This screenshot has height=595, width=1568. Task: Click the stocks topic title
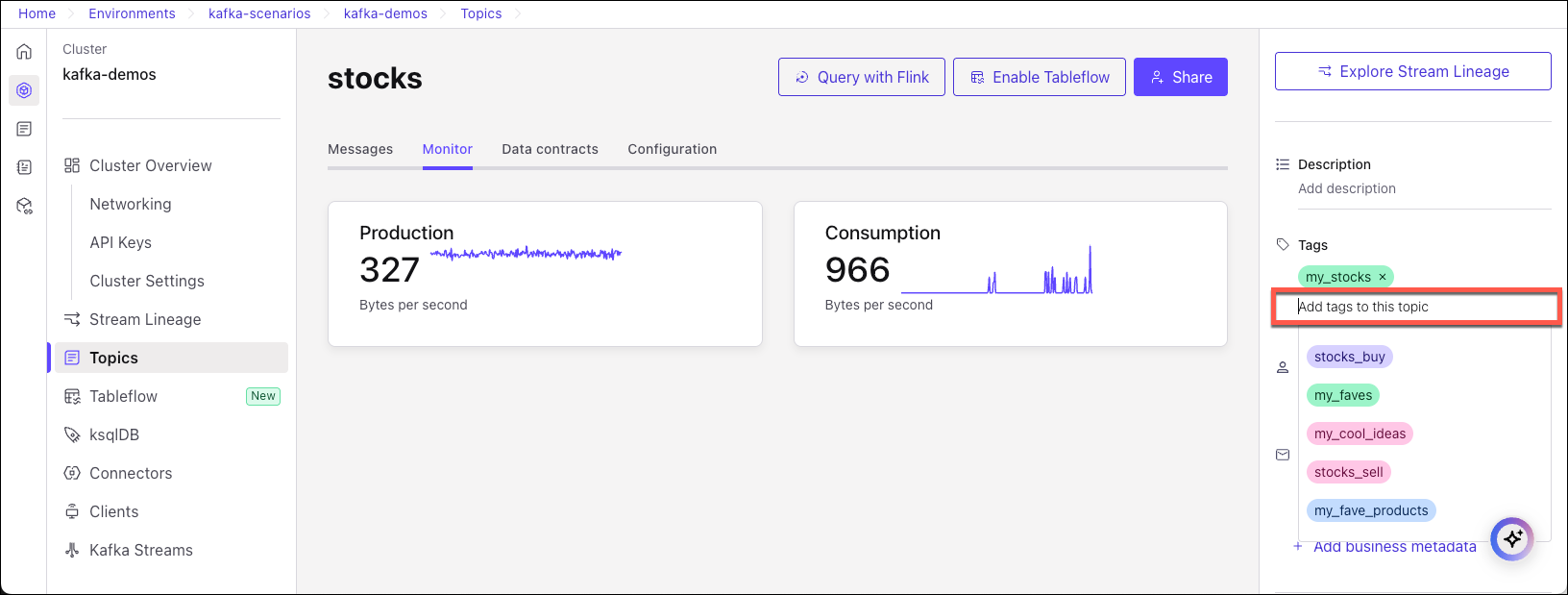pyautogui.click(x=375, y=78)
